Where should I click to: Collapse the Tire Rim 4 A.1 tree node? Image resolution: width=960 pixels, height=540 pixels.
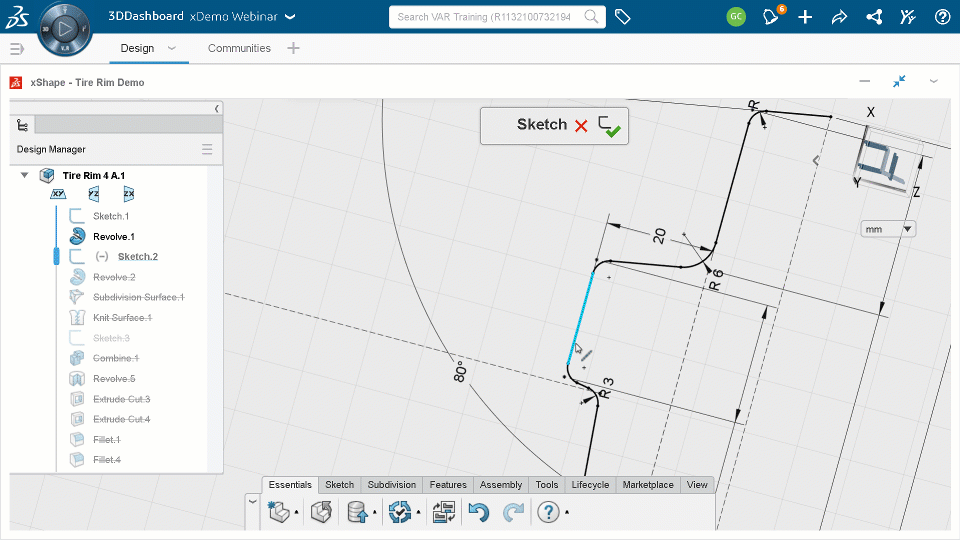24,175
